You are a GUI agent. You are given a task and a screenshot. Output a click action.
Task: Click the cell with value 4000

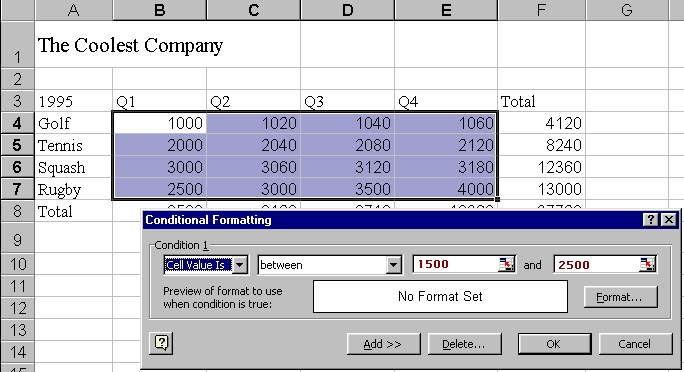click(446, 189)
